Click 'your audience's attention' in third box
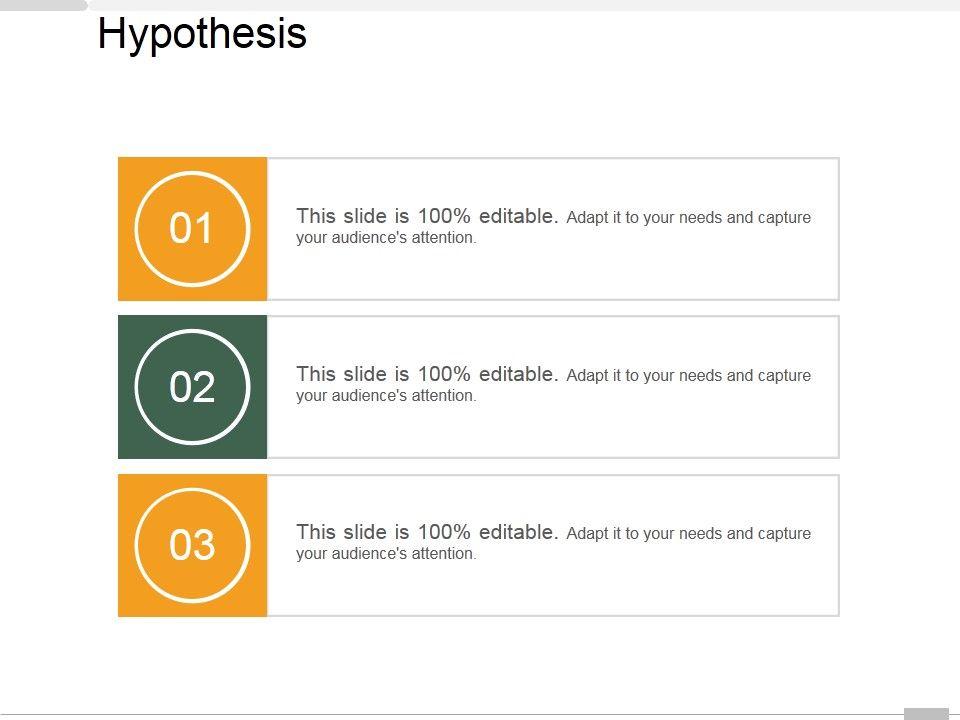The width and height of the screenshot is (960, 720). point(386,554)
